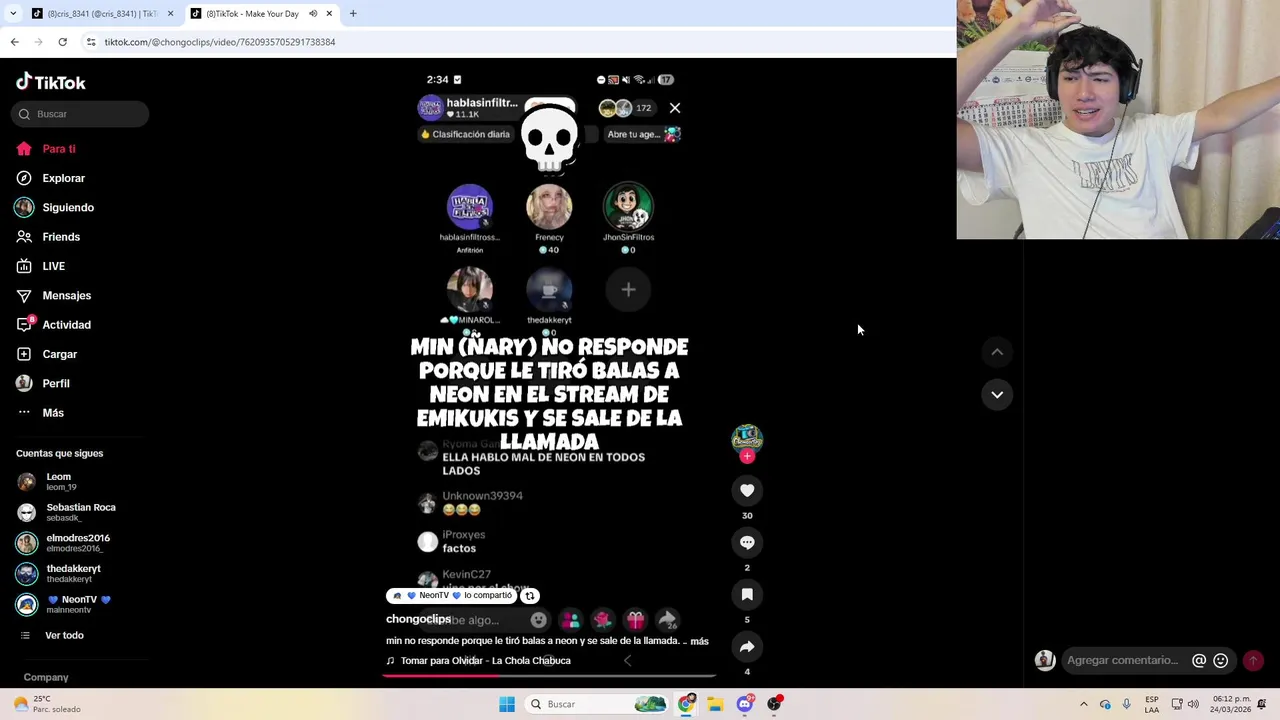Go back in Chrome

(x=14, y=42)
